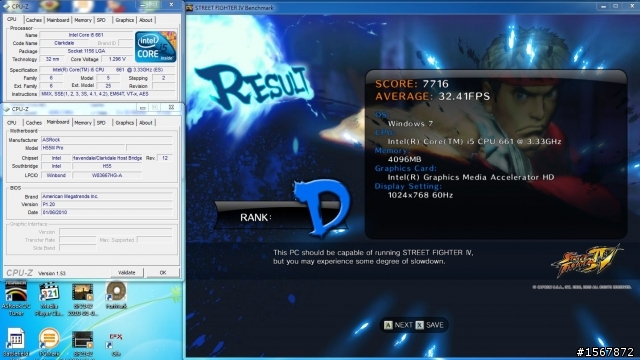This screenshot has width=640, height=360.
Task: Select SPD tab in the lower CPU-Z window
Action: (x=101, y=123)
